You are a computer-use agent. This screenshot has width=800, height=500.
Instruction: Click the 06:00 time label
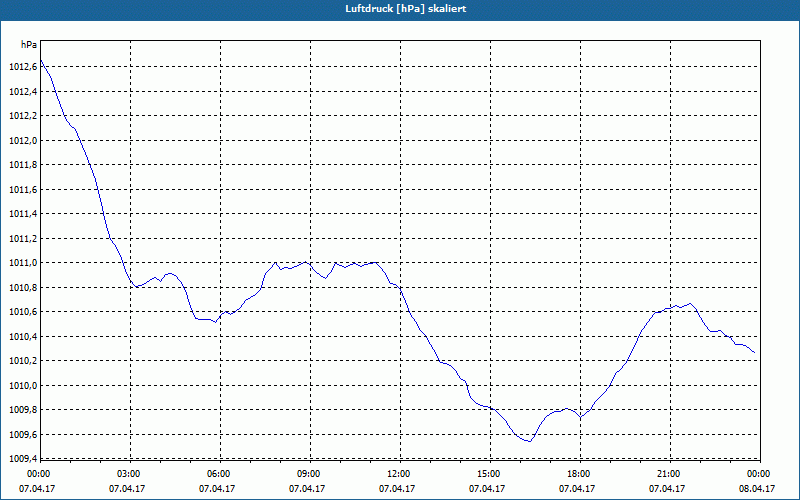[218, 474]
